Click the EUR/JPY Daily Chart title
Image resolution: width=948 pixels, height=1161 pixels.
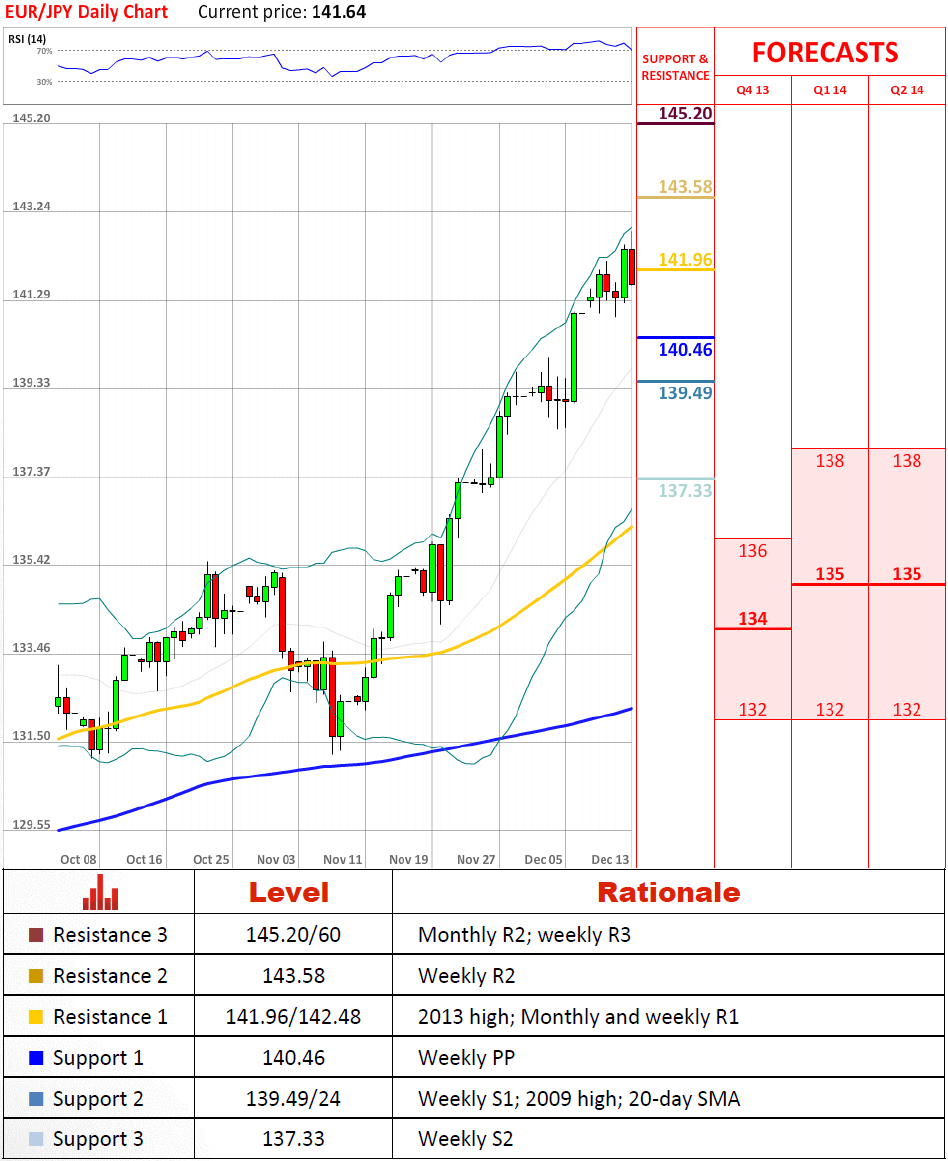[87, 12]
